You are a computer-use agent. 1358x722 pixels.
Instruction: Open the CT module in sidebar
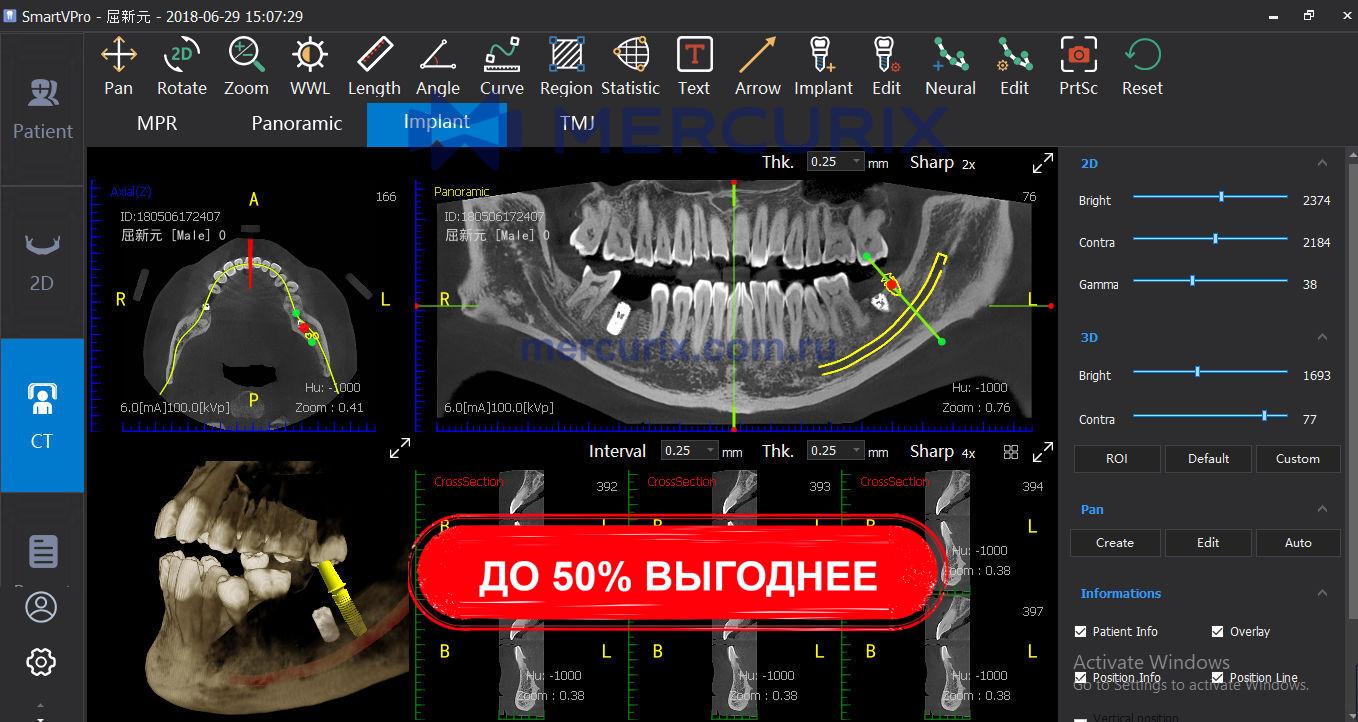[42, 415]
